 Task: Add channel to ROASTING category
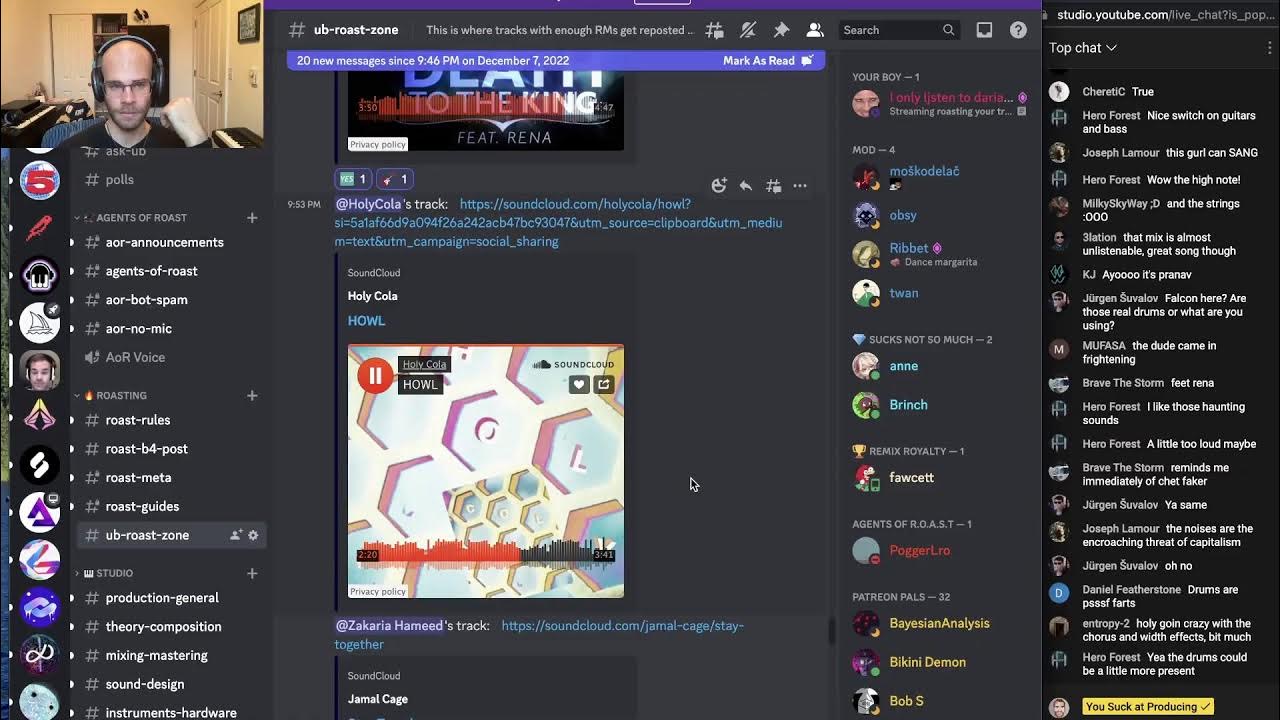point(252,395)
